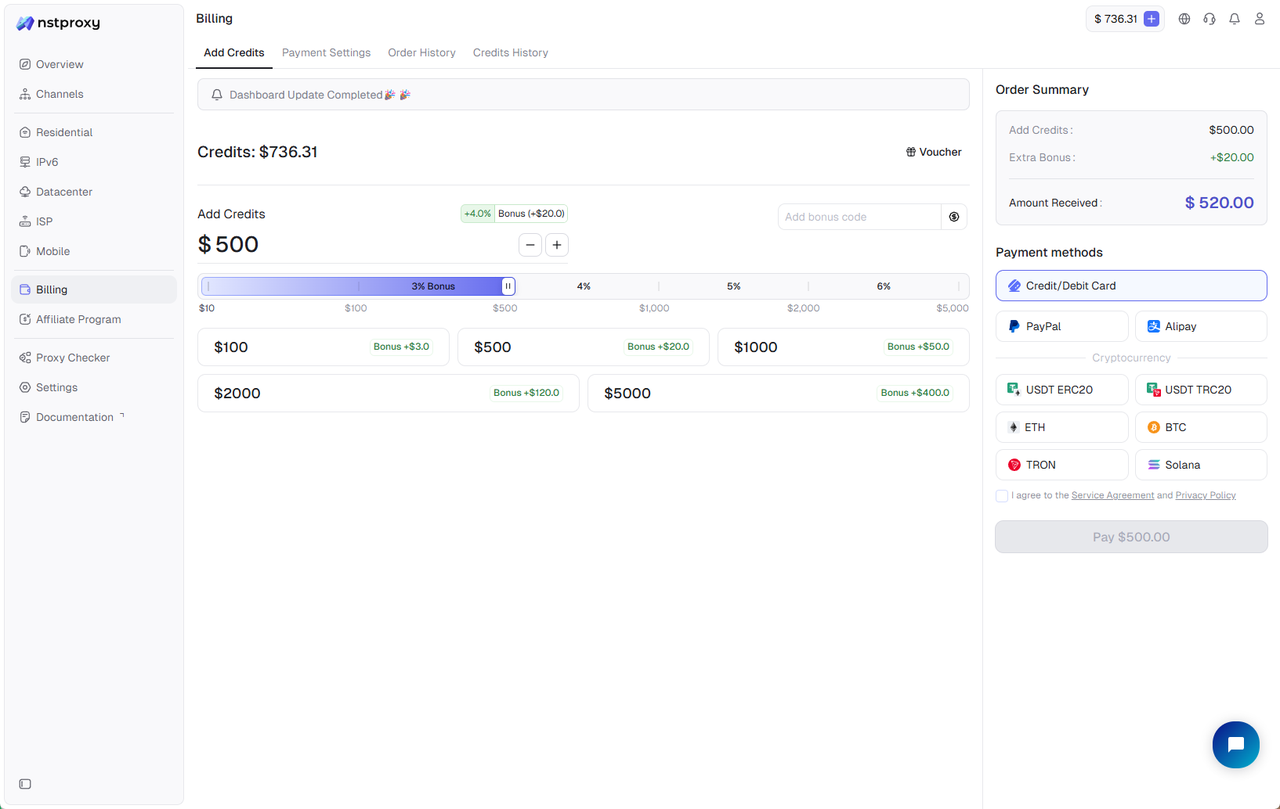The image size is (1280, 809).
Task: Collapse the sidebar using the bottom panel icon
Action: [x=25, y=784]
